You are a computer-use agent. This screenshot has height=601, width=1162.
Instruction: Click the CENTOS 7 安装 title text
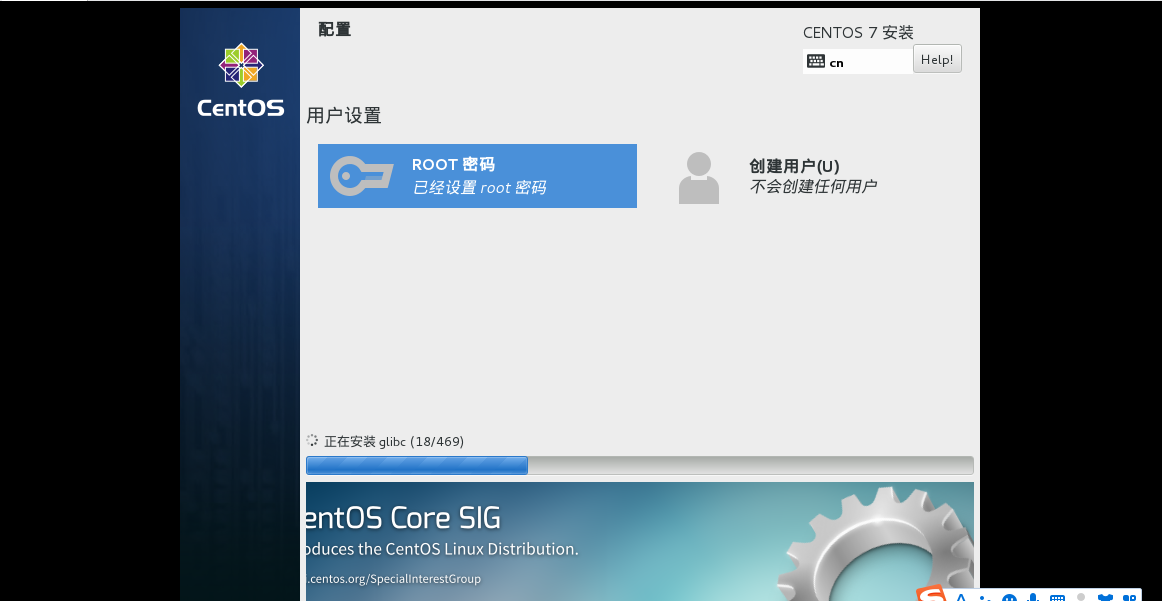(x=858, y=33)
